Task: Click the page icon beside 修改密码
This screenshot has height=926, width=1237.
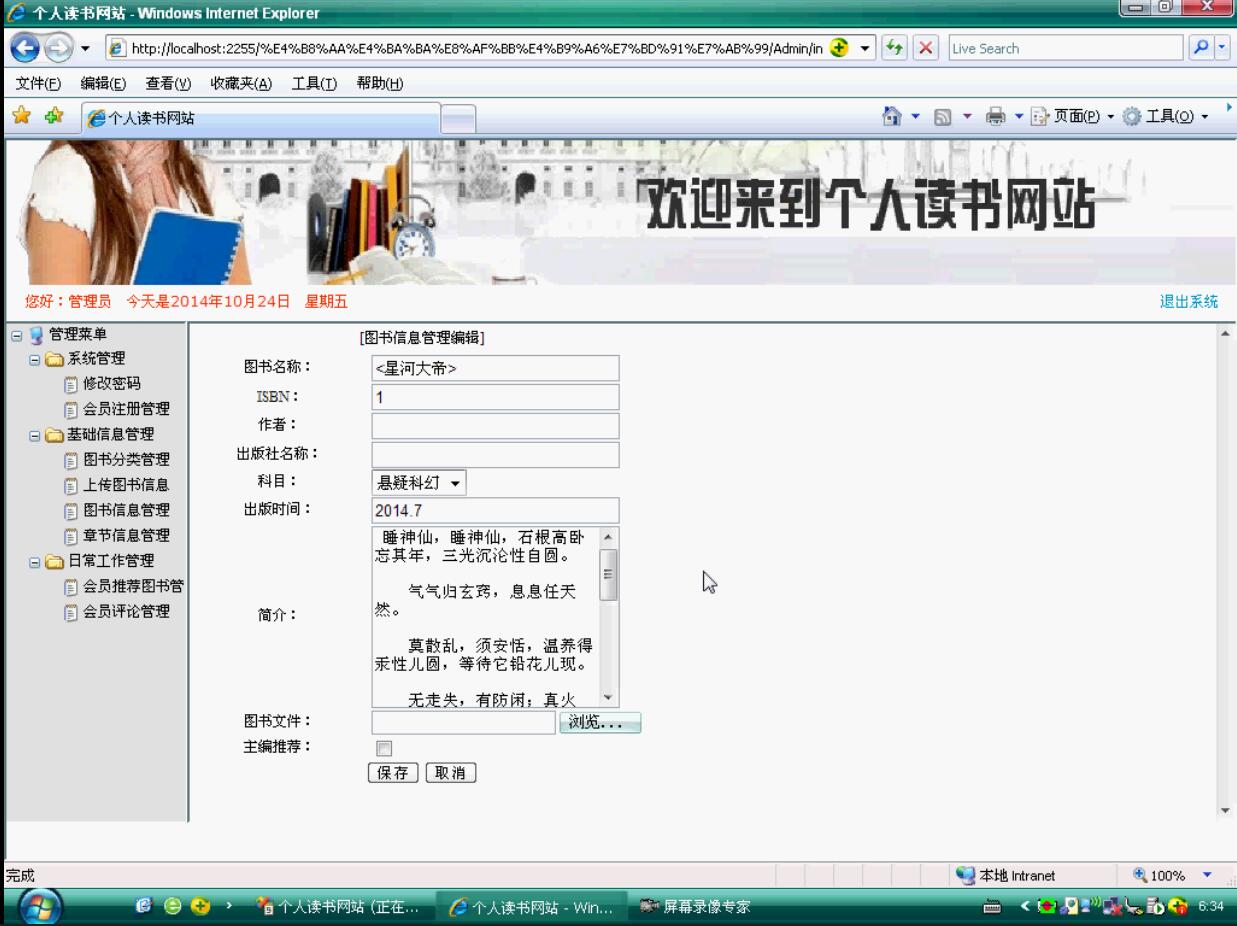Action: tap(70, 384)
